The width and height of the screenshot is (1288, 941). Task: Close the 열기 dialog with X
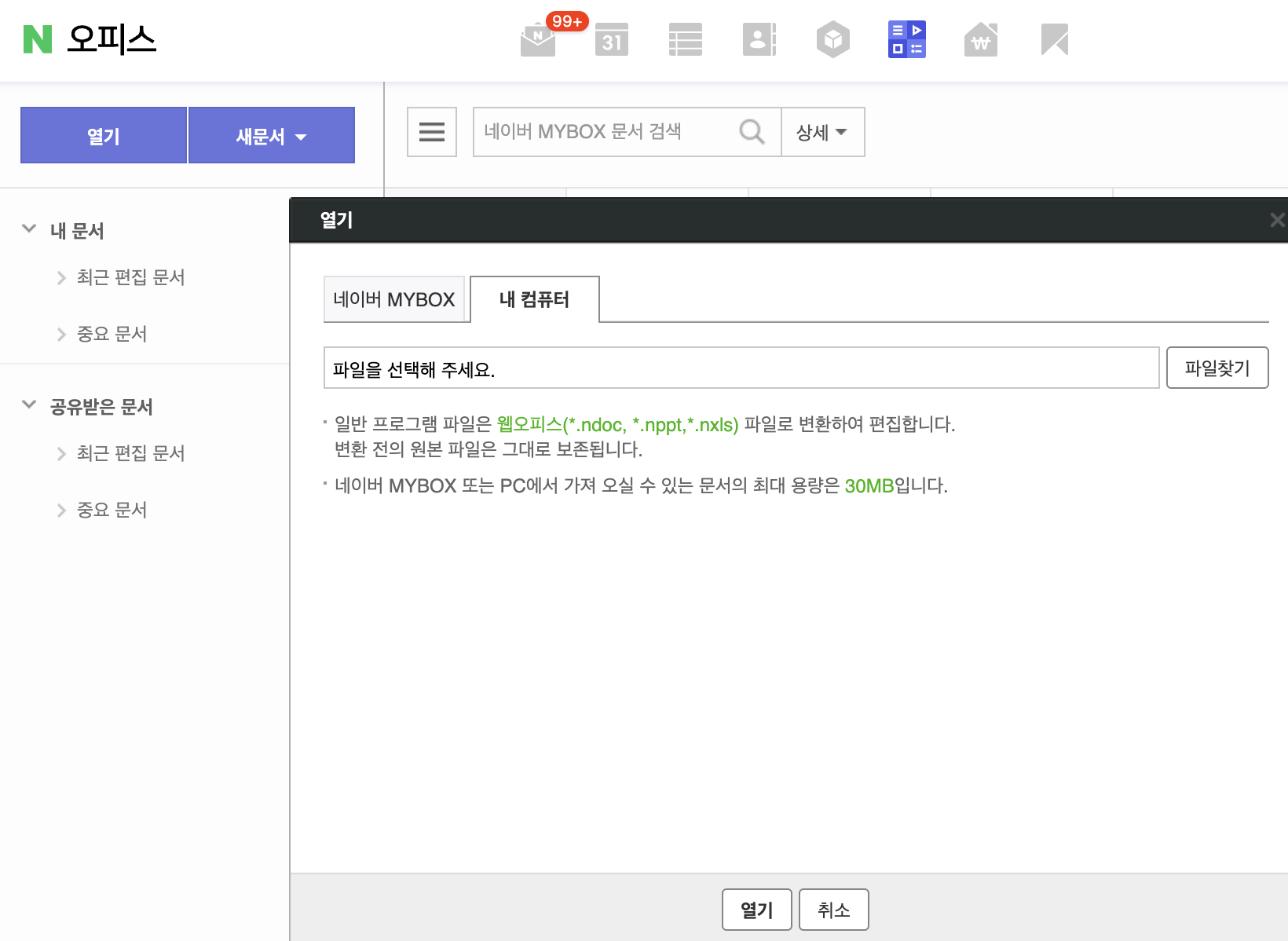pos(1278,220)
